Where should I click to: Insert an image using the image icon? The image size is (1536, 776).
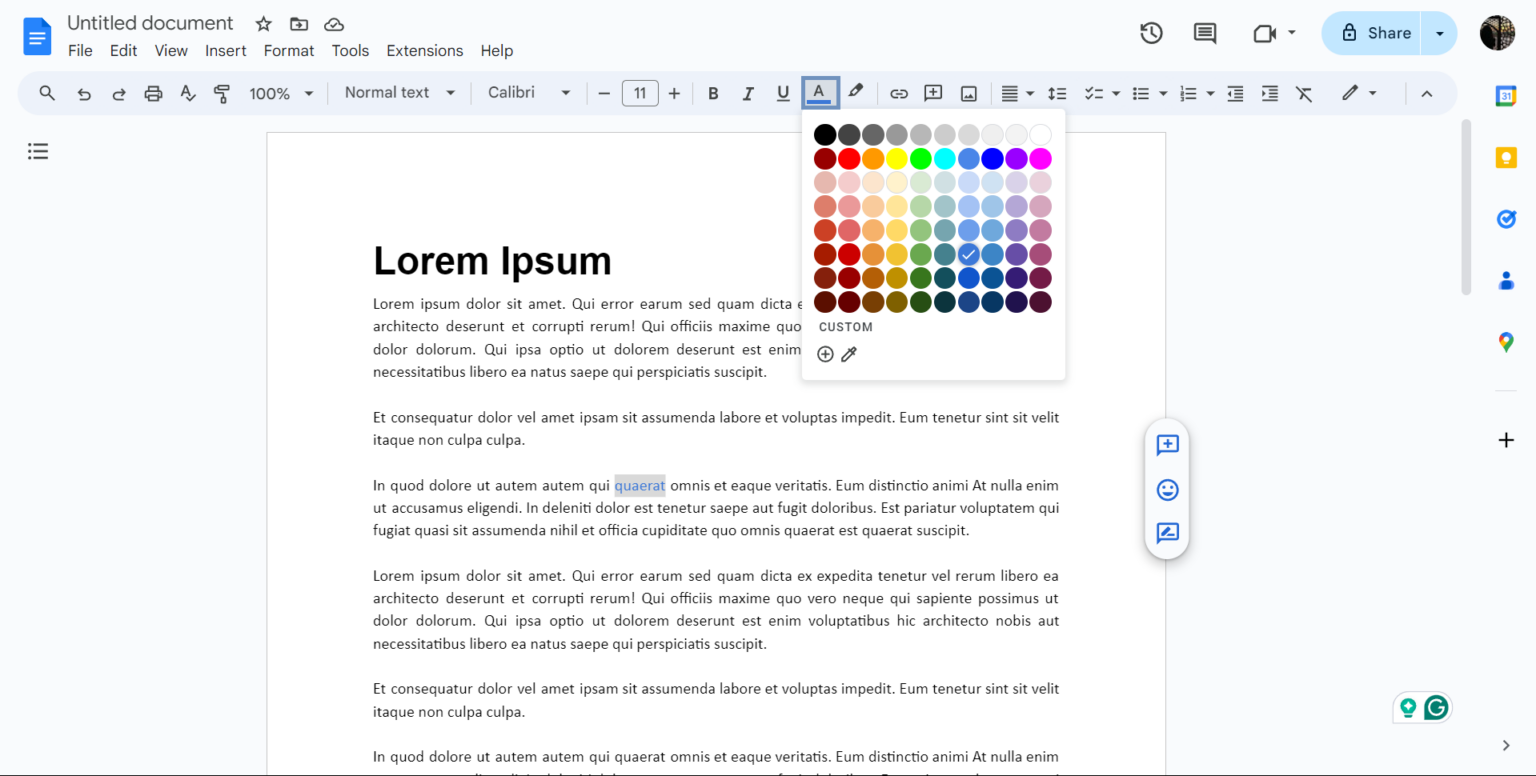[968, 92]
